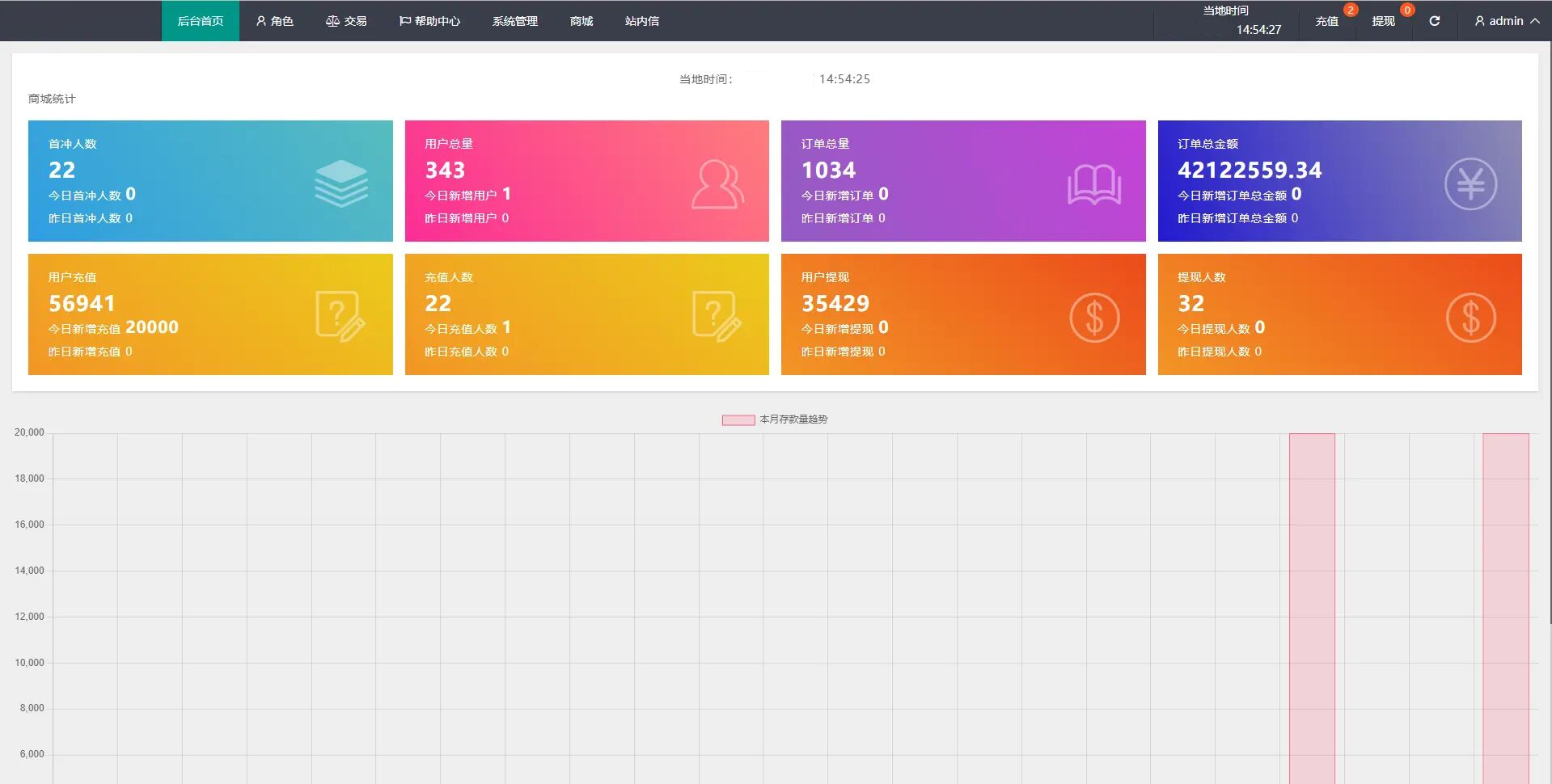Image resolution: width=1552 pixels, height=784 pixels.
Task: Click the page vertical scrollbar
Action: 1549,331
